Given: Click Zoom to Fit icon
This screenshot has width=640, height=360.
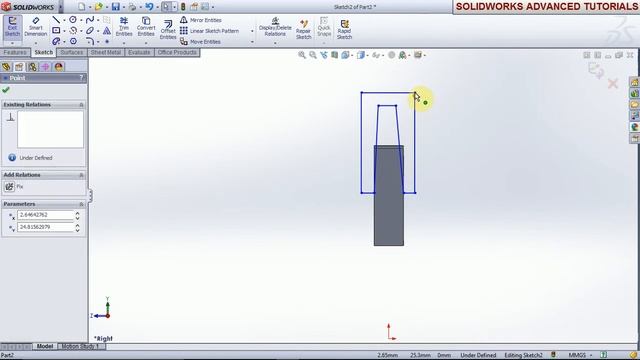Looking at the screenshot, I should coord(302,55).
